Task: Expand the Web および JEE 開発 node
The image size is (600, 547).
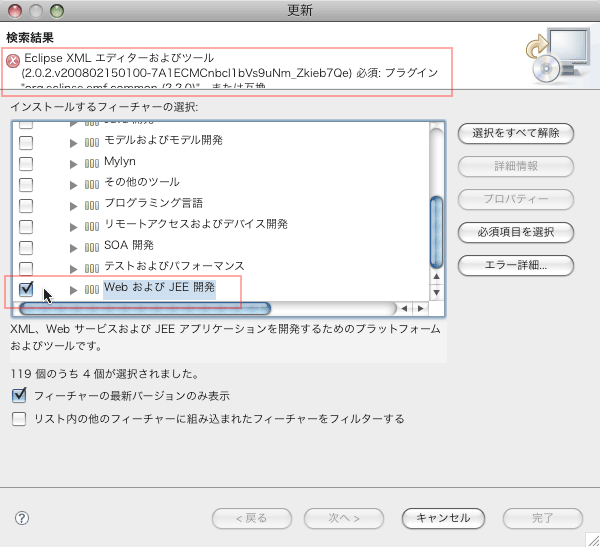Action: pos(73,290)
